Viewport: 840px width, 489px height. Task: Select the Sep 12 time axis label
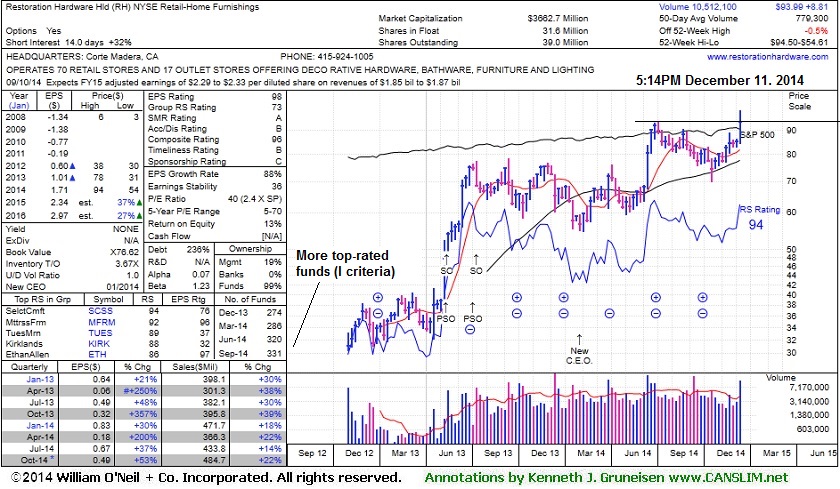[312, 453]
